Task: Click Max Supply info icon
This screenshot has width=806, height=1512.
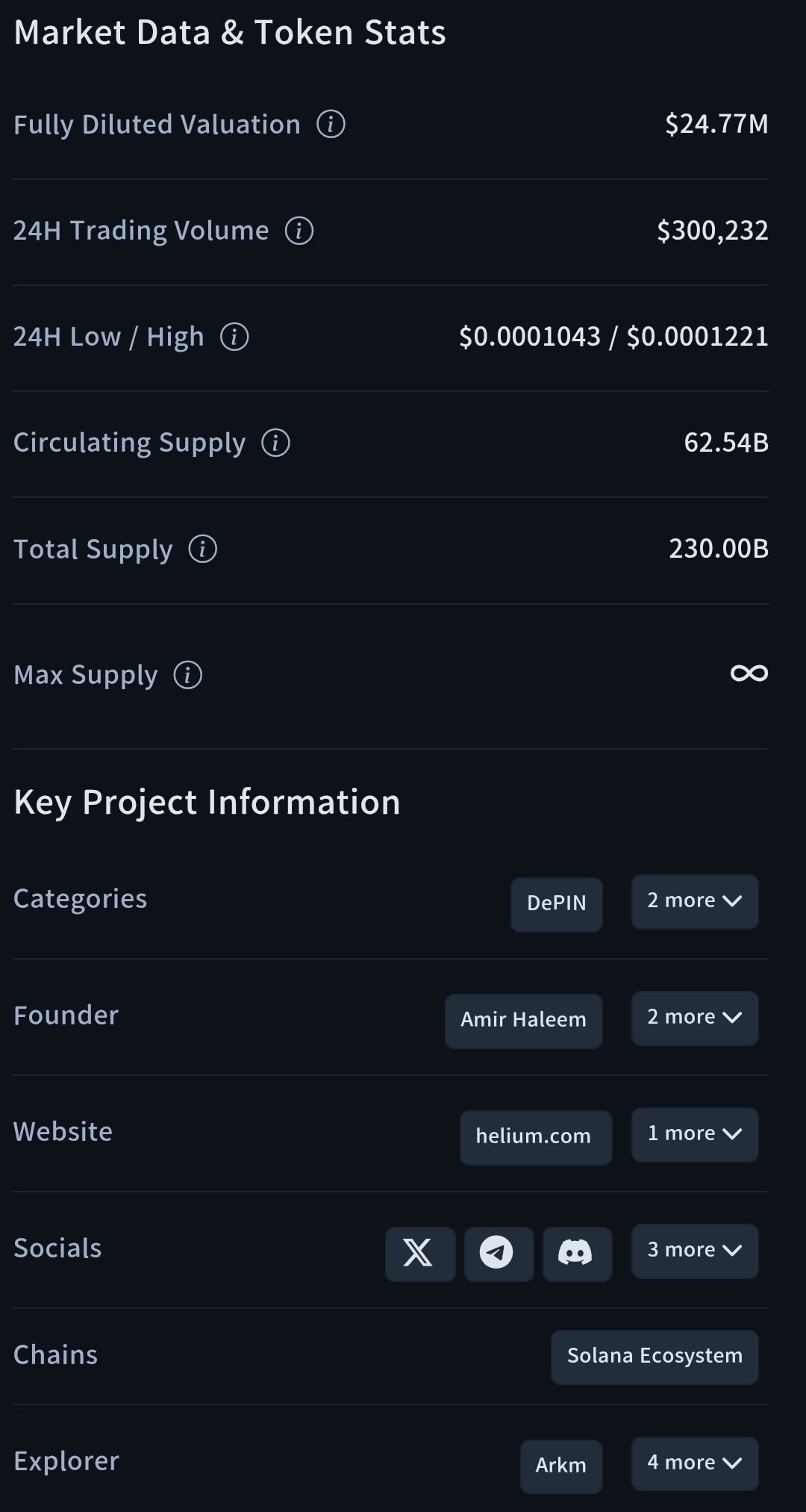Action: tap(187, 675)
